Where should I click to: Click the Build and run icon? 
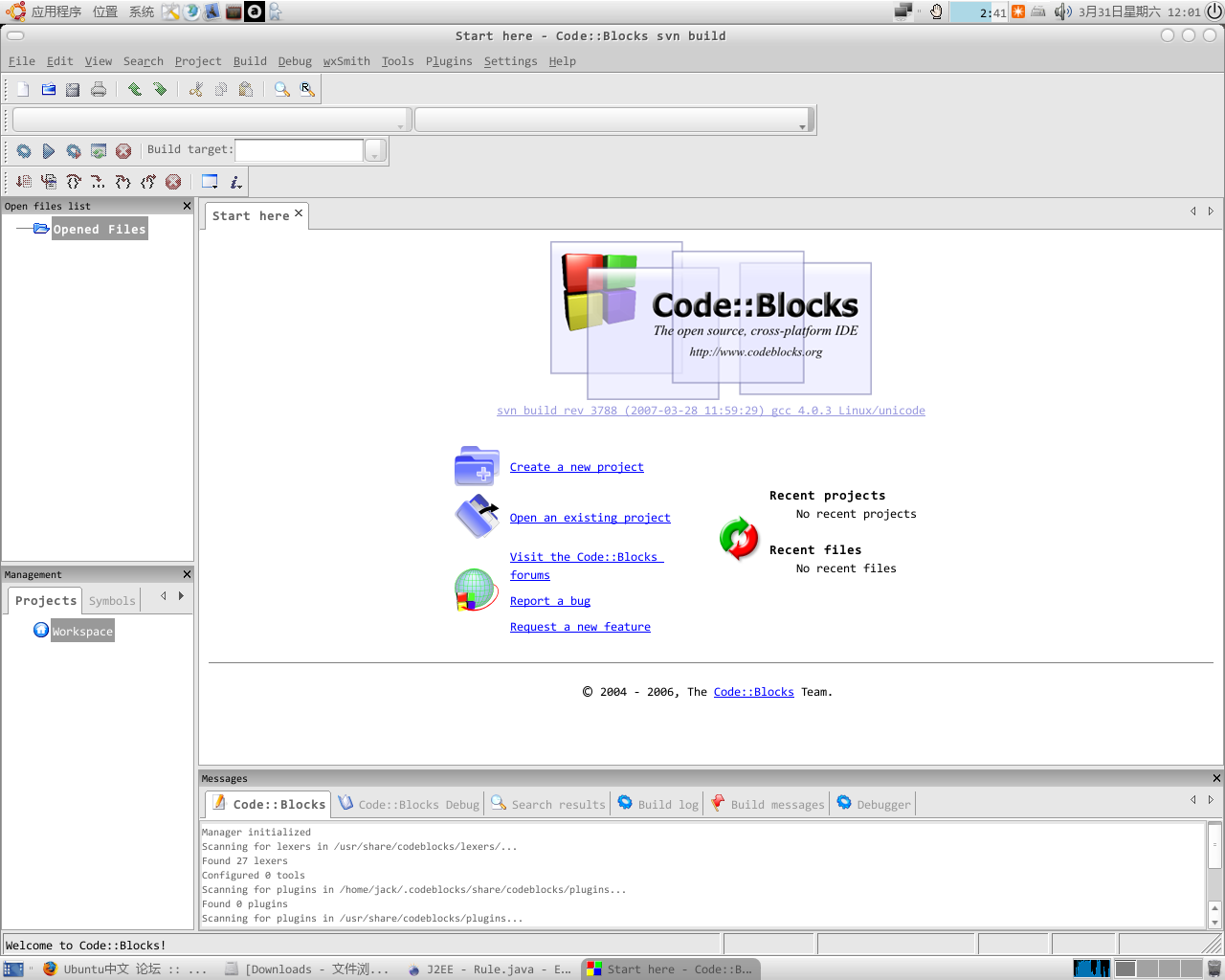(74, 151)
